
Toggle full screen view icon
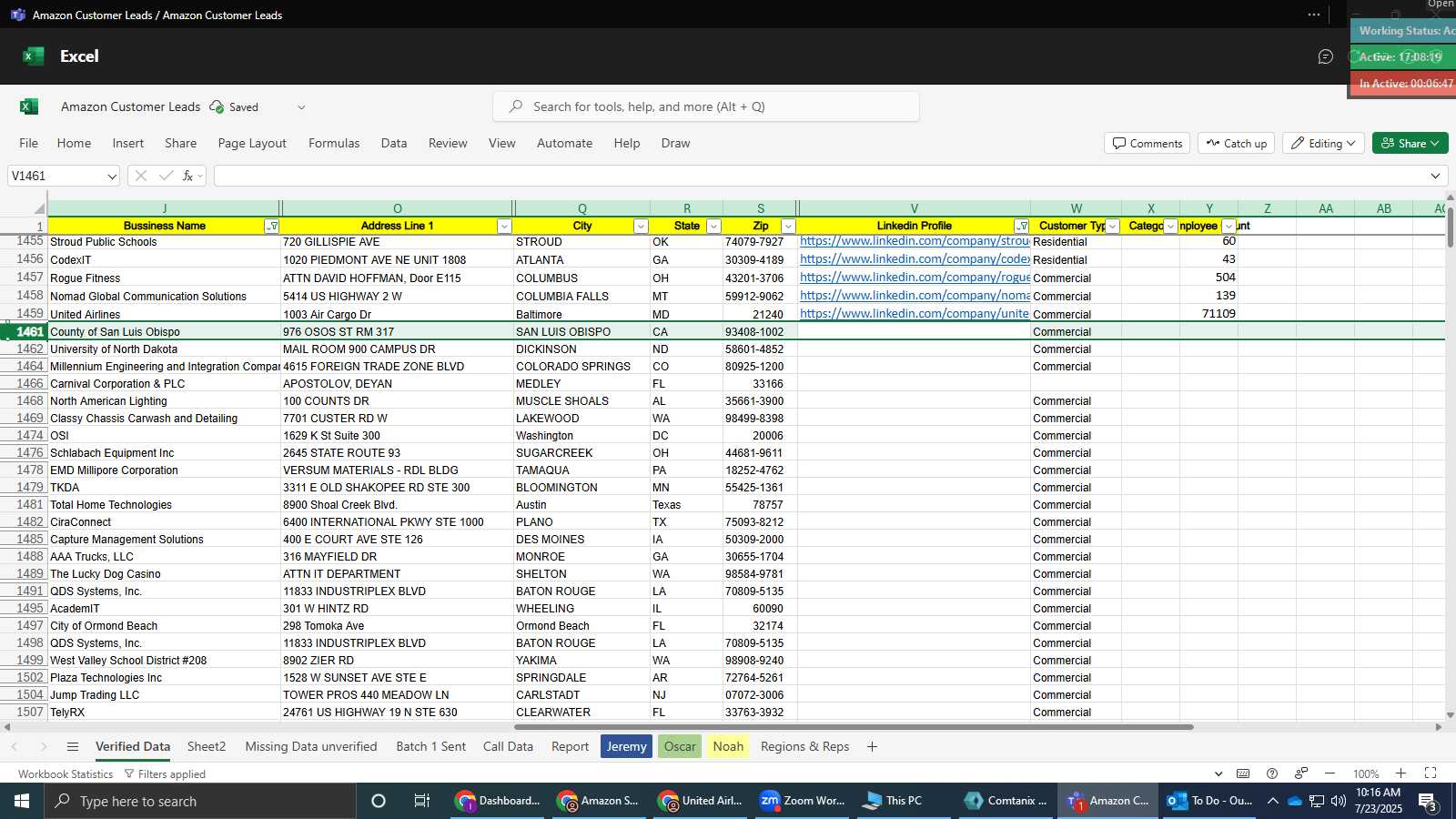tap(1431, 773)
